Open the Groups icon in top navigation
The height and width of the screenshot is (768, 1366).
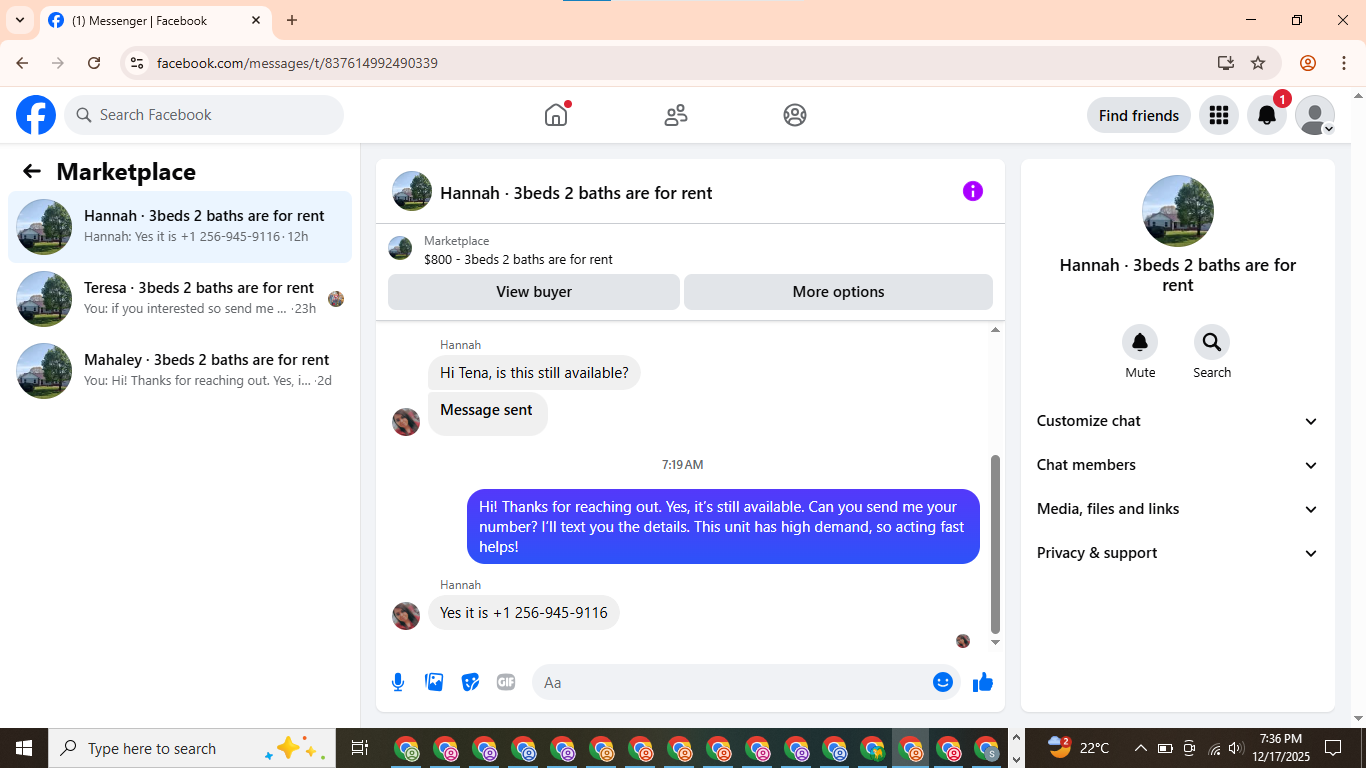click(795, 115)
